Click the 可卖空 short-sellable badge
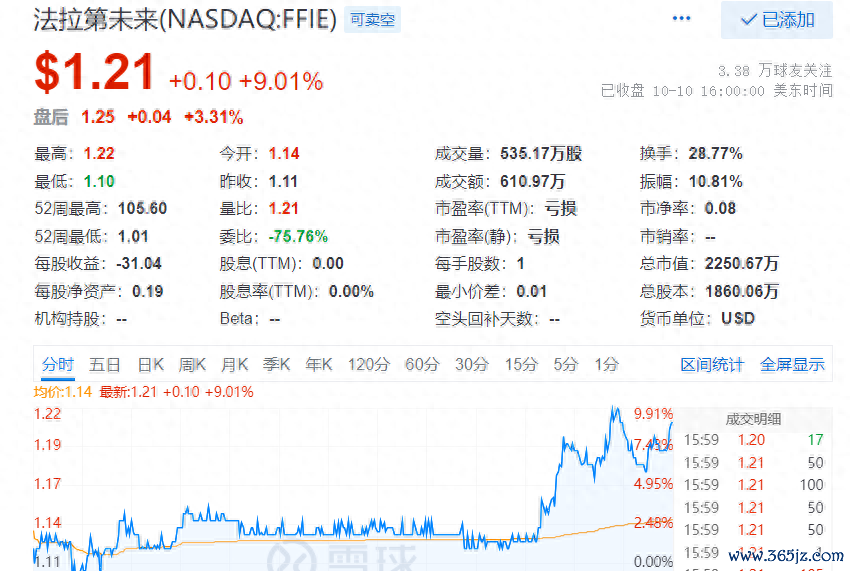The width and height of the screenshot is (851, 571). (372, 20)
